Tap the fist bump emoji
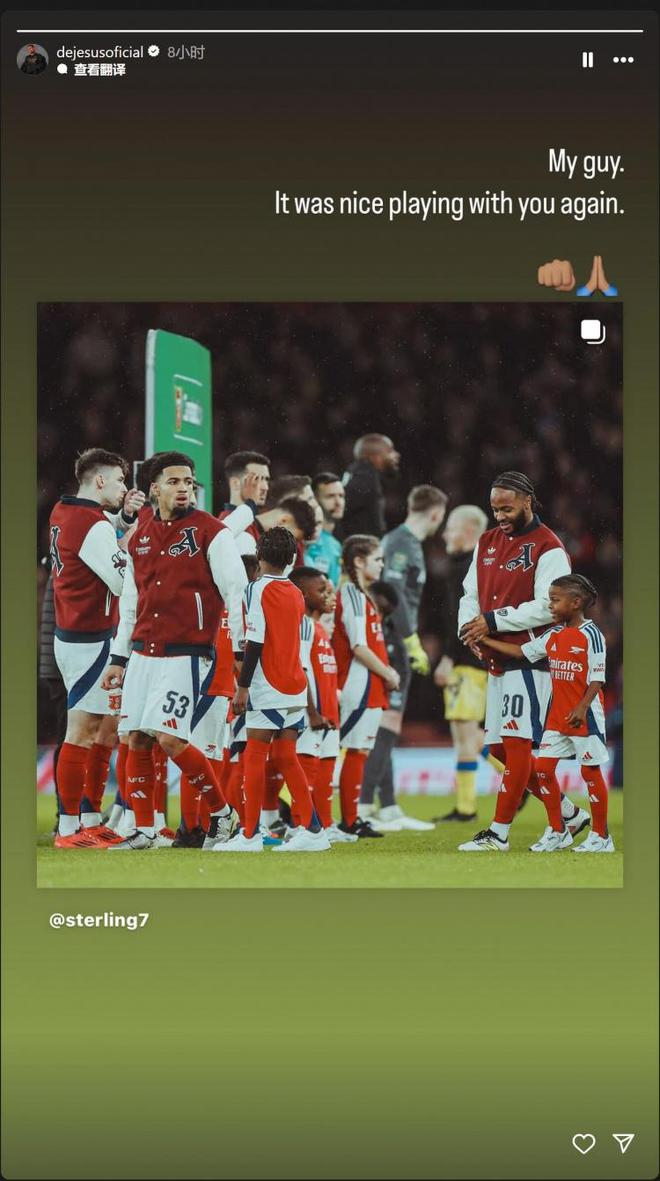Screen dimensions: 660x1181 (556, 275)
